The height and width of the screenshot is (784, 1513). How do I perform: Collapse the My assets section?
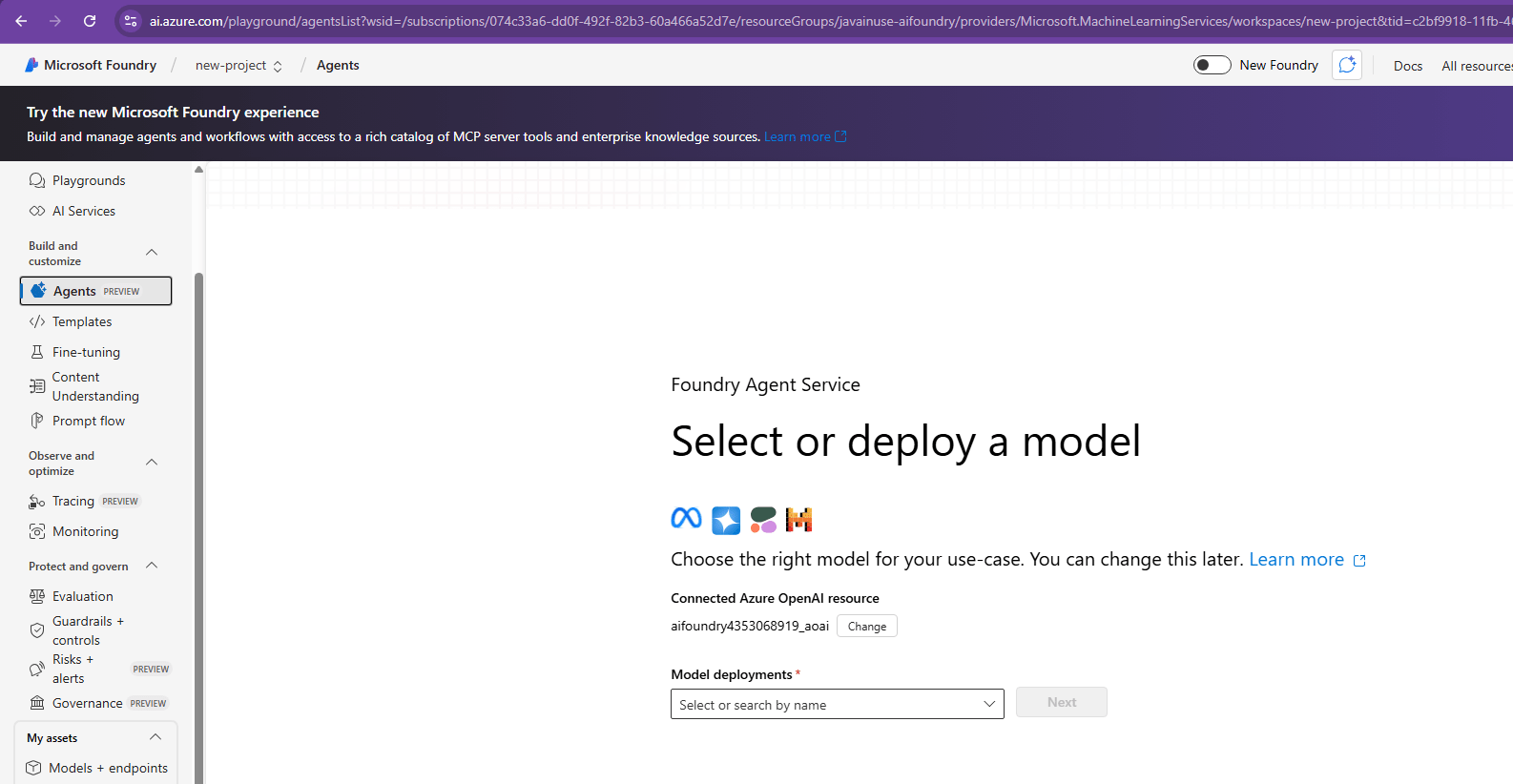155,737
